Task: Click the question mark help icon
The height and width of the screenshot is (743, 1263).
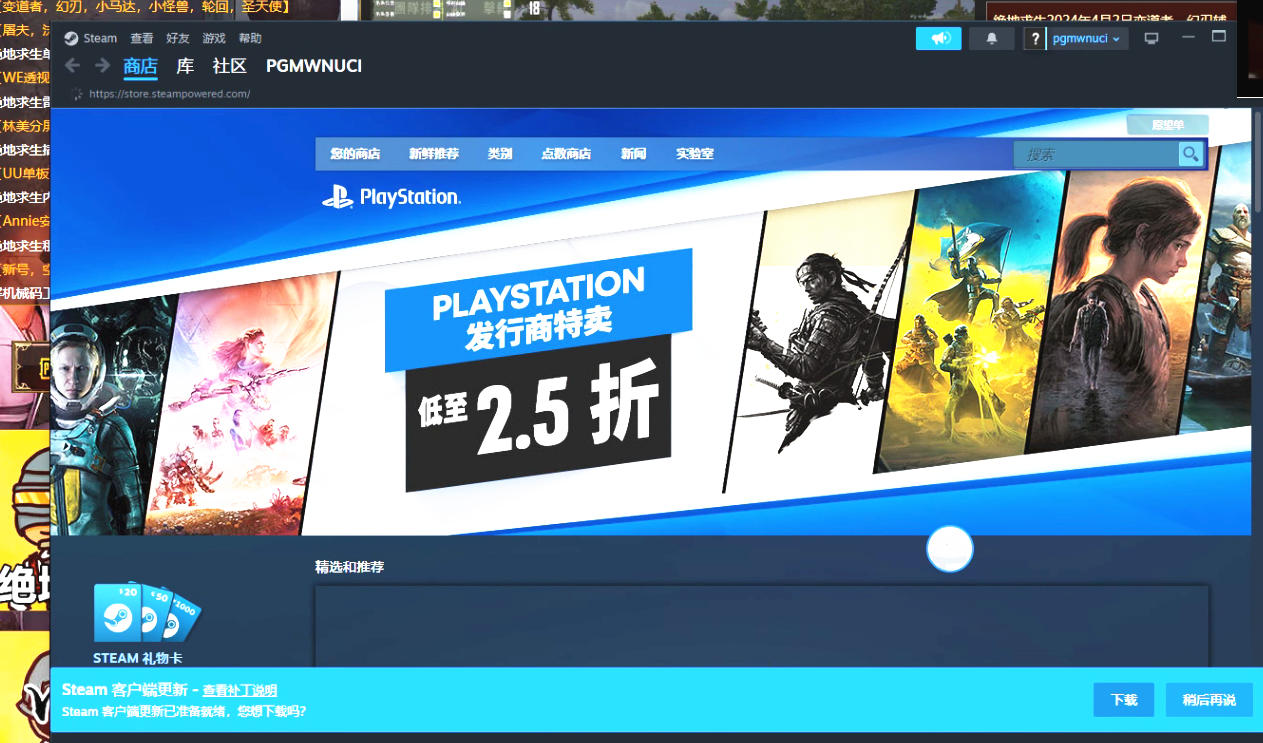Action: pos(1035,38)
